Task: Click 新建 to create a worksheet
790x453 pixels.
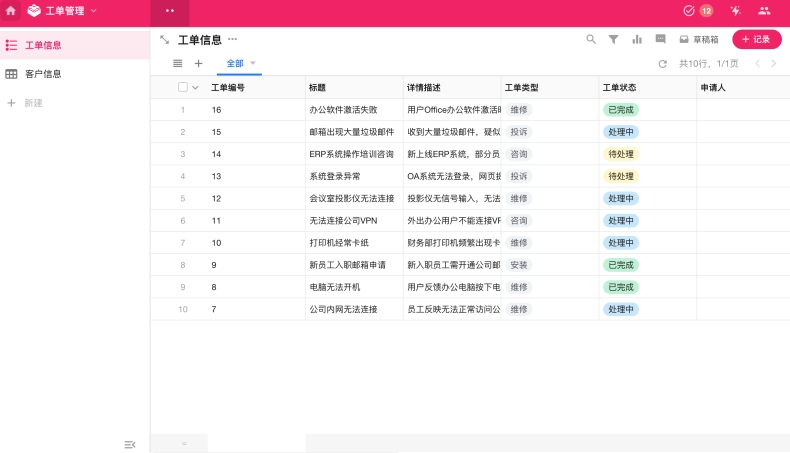Action: (33, 103)
